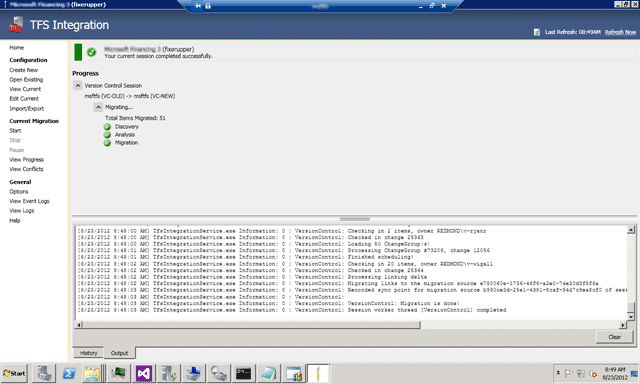Click Edit Current in sidebar

24,99
